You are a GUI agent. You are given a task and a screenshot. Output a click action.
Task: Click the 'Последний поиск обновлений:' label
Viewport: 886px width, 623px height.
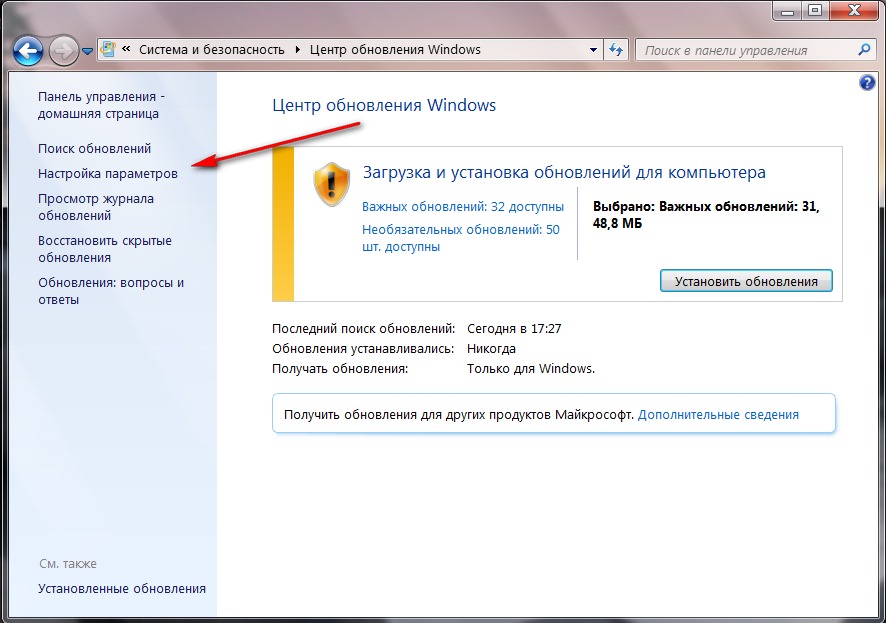(x=363, y=328)
